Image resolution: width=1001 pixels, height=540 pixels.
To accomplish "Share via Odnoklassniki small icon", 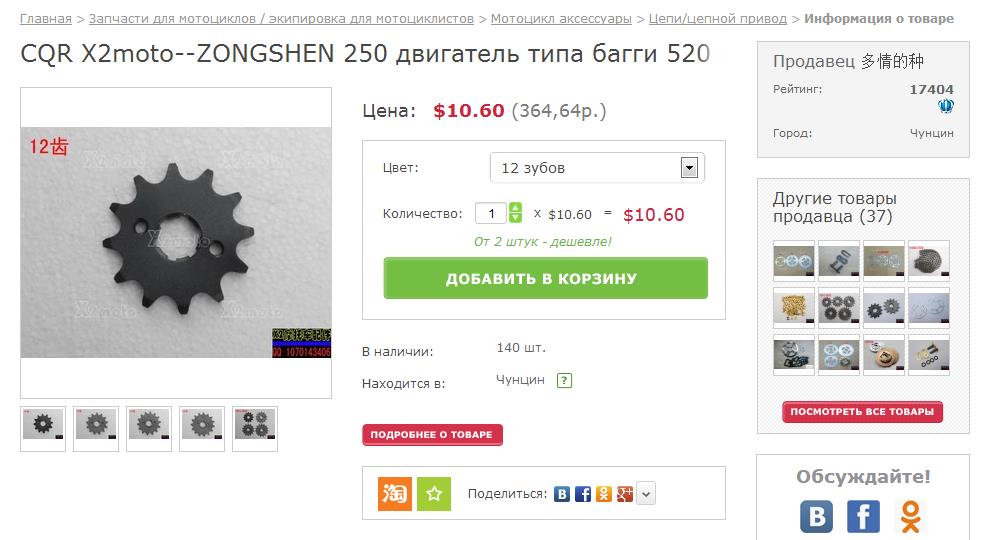I will 603,493.
